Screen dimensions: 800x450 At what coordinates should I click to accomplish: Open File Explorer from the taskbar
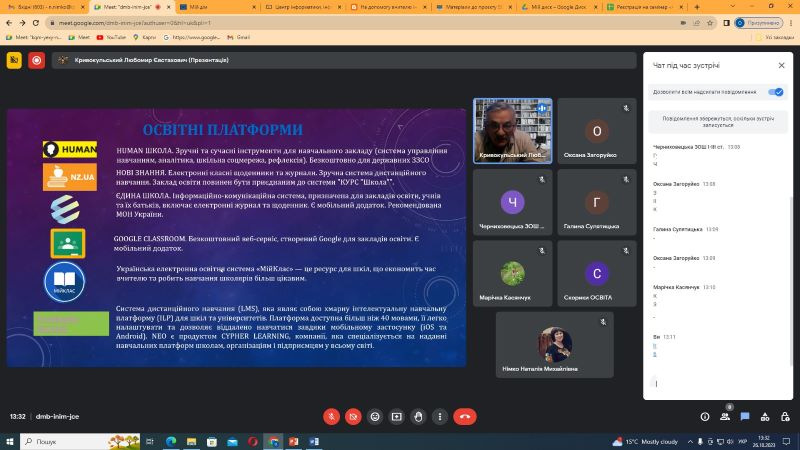click(x=191, y=441)
